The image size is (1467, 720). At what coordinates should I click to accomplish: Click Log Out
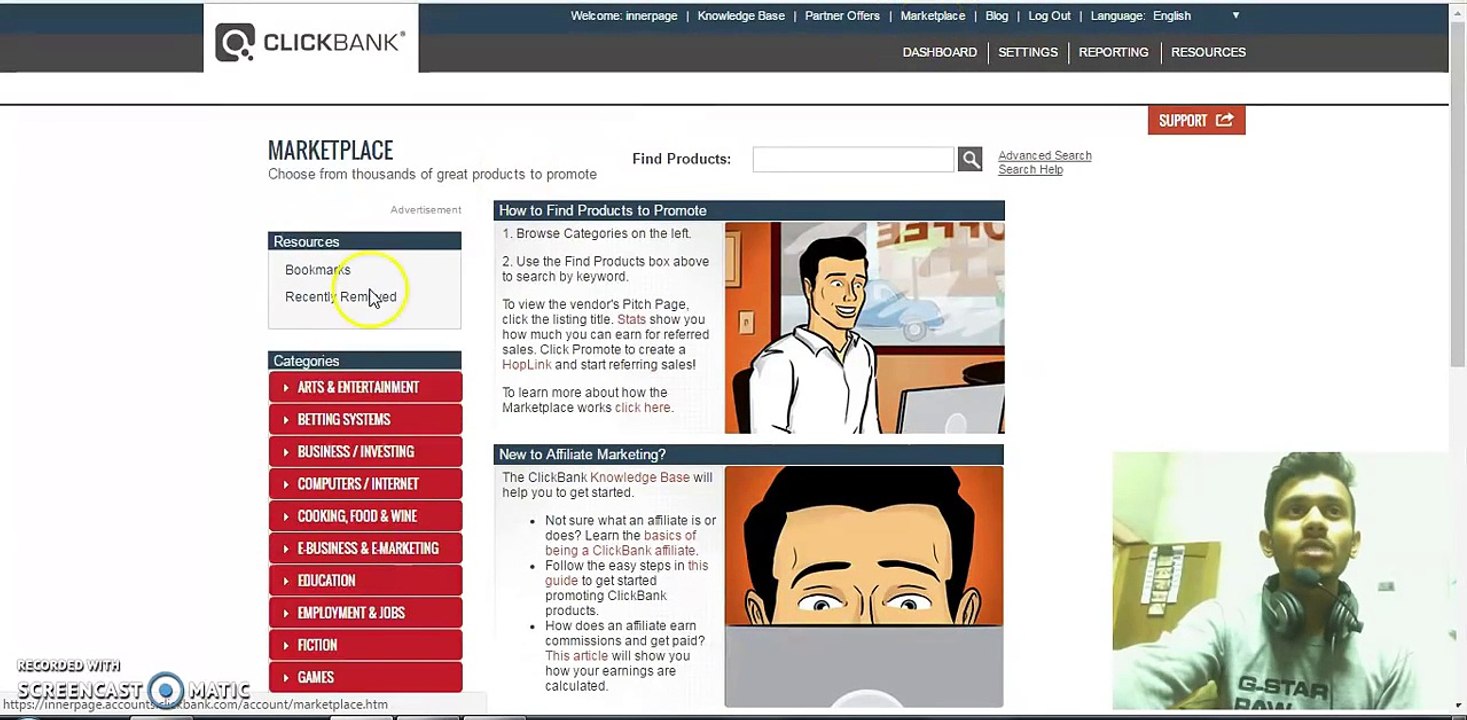click(1049, 16)
